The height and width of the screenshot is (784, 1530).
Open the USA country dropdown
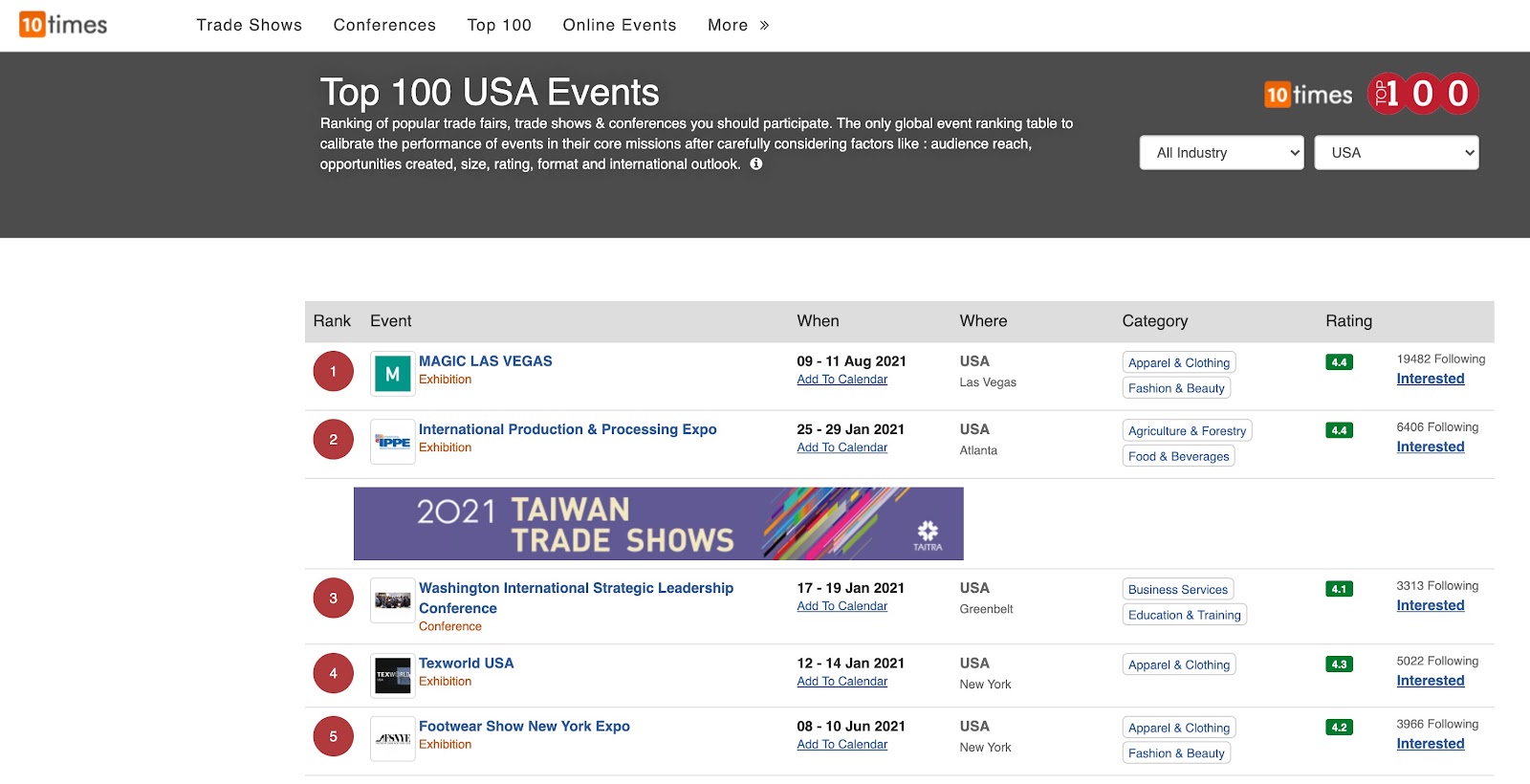pos(1397,153)
